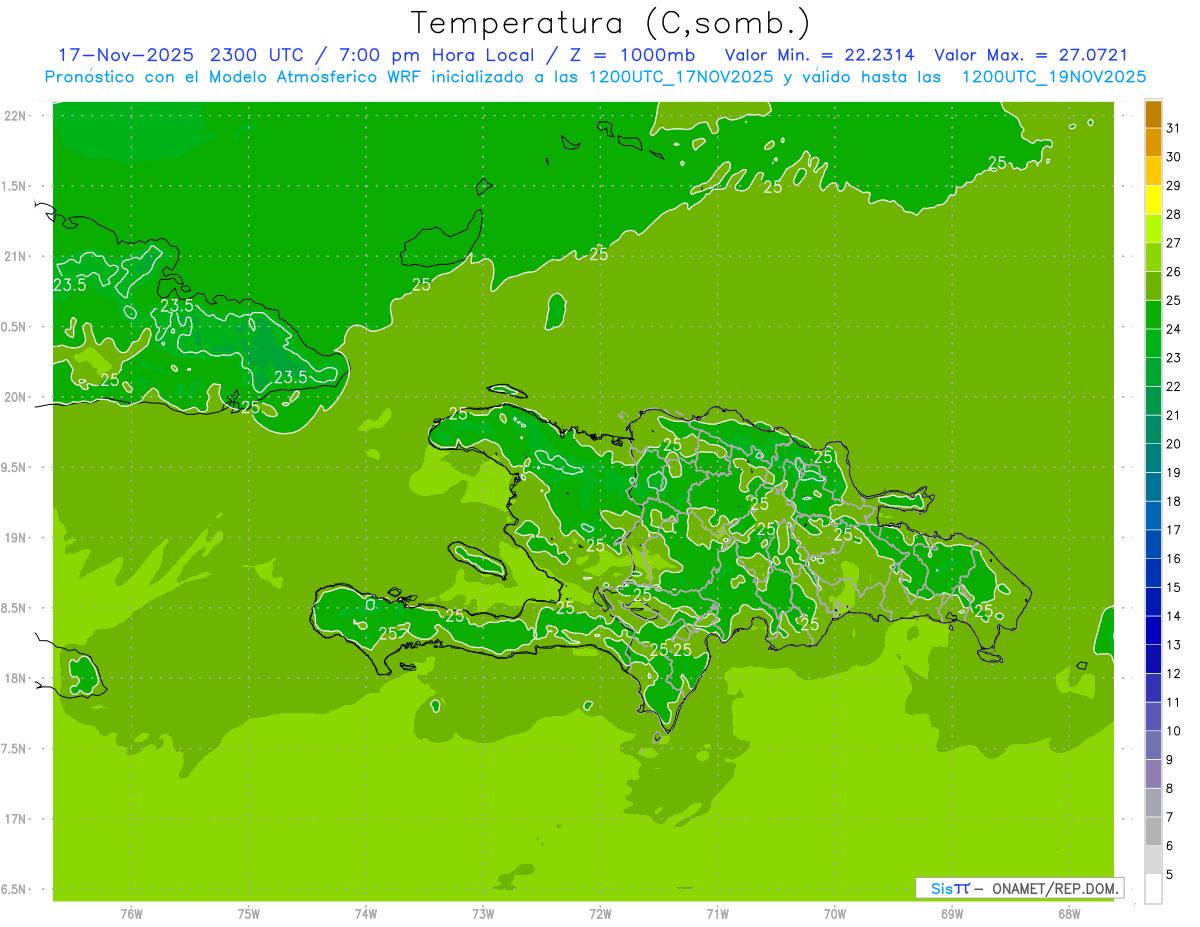
Task: Click the yellow color scale segment between 28 and 29
Action: (1153, 200)
